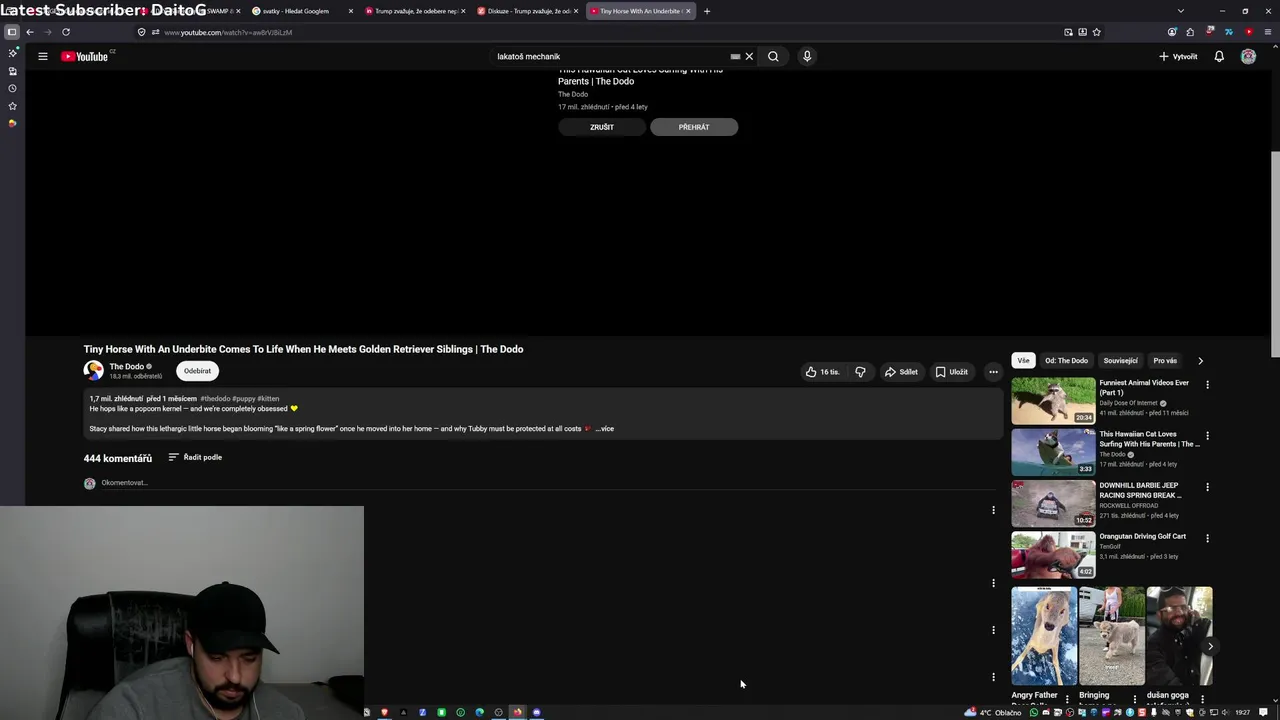Open the on-screen keyboard icon in search box
Image resolution: width=1280 pixels, height=720 pixels.
click(735, 56)
